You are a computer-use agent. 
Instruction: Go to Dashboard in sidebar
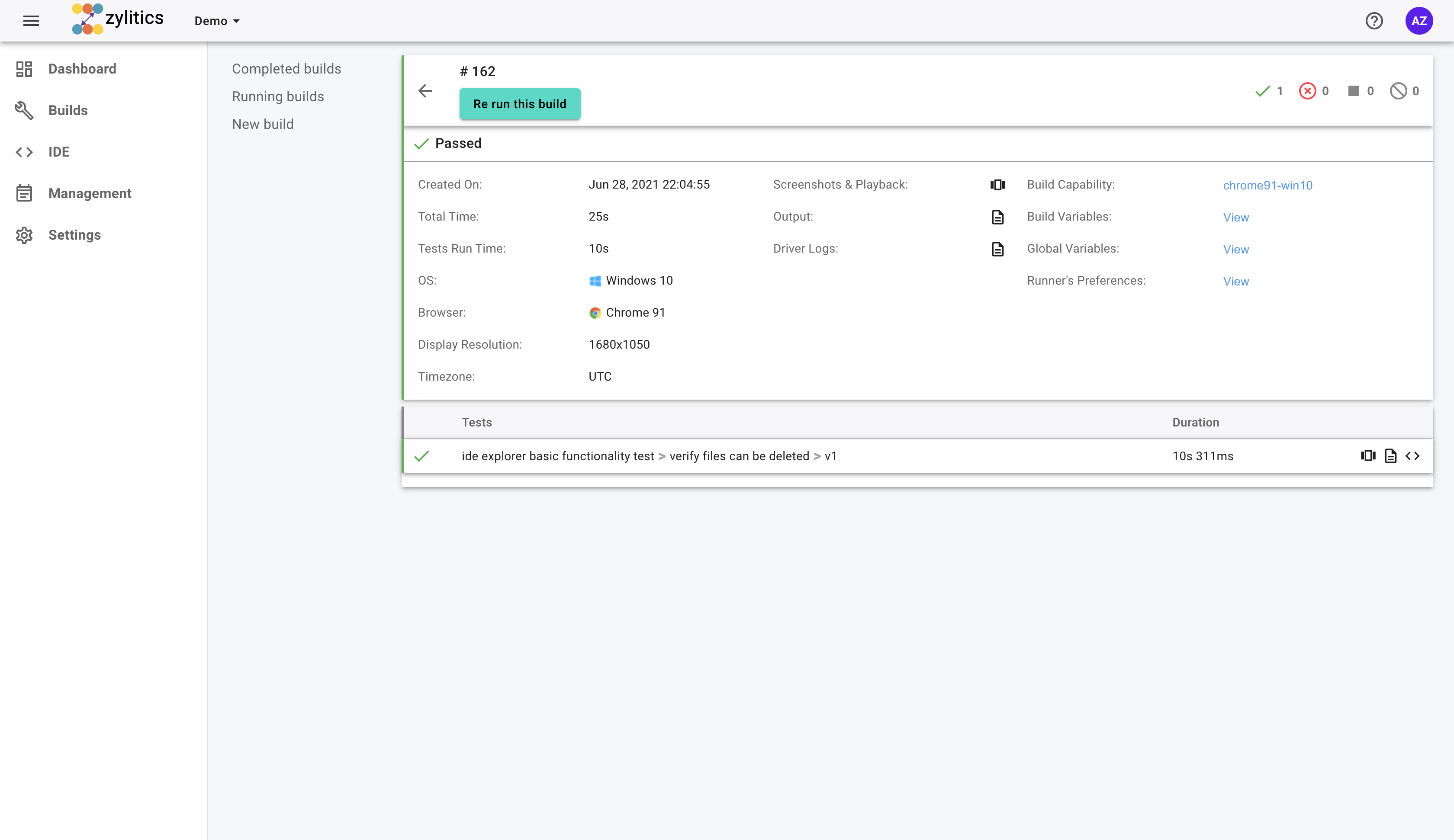[x=82, y=69]
